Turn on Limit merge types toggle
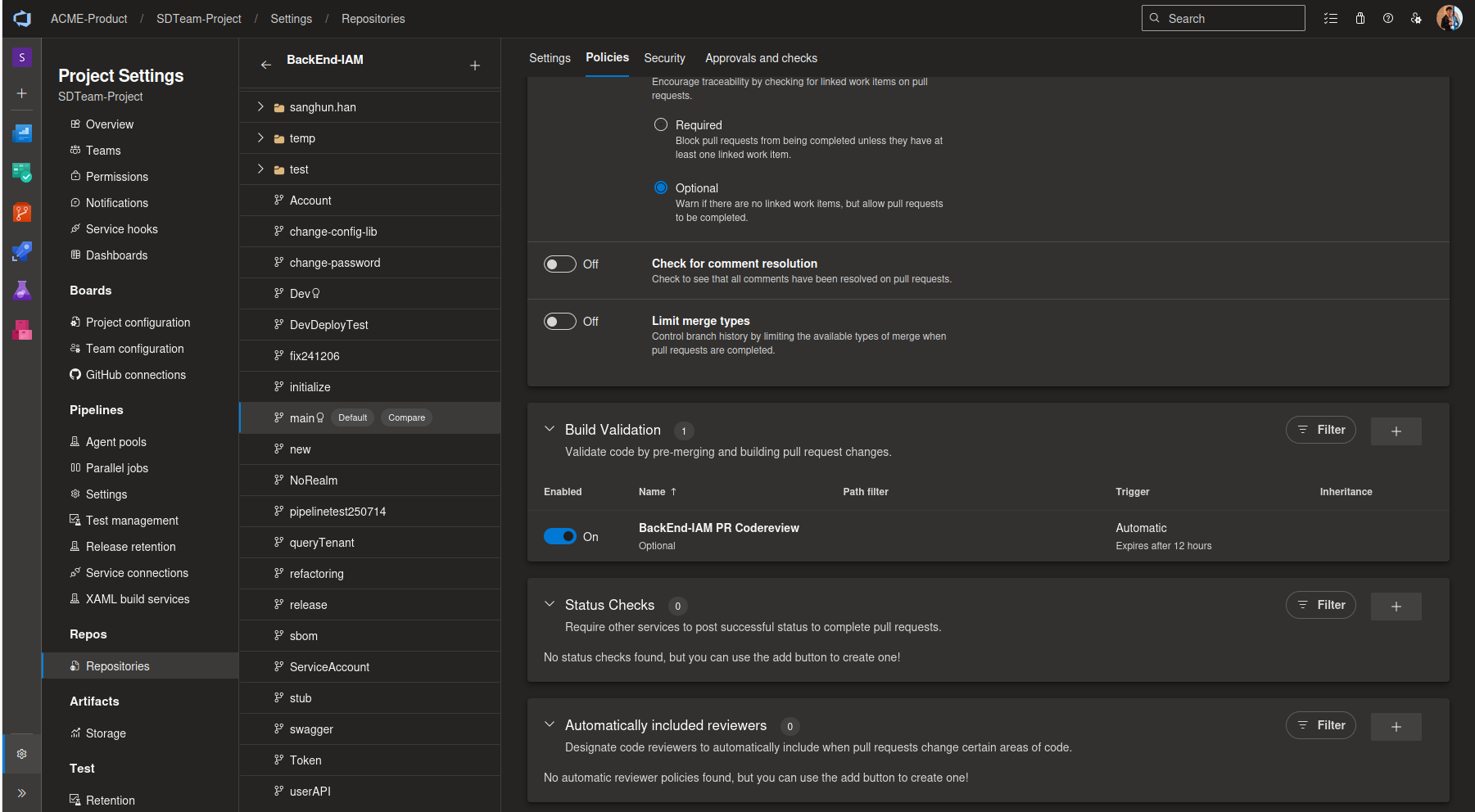Screen dimensions: 1475x812 point(560,322)
